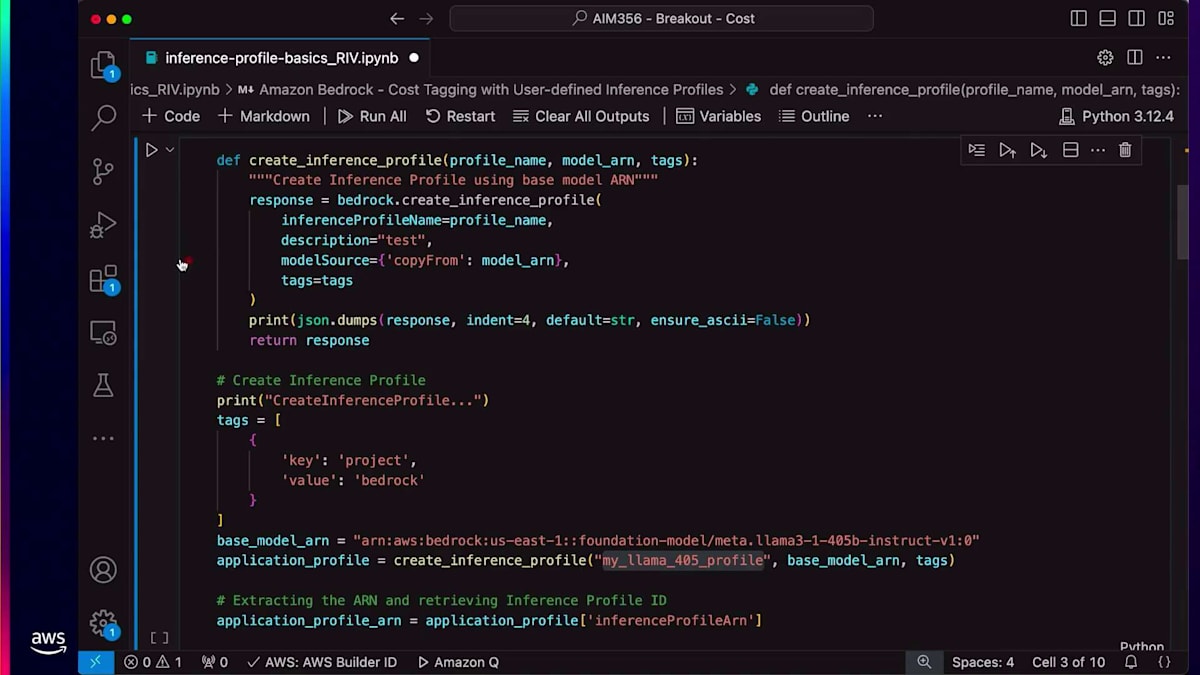Open the Run and Debug view

point(104,226)
